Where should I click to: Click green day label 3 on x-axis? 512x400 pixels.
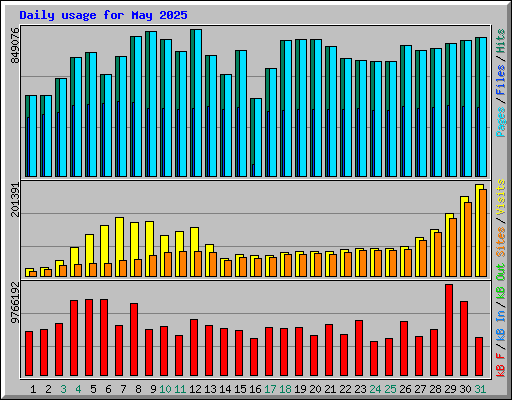pyautogui.click(x=63, y=389)
